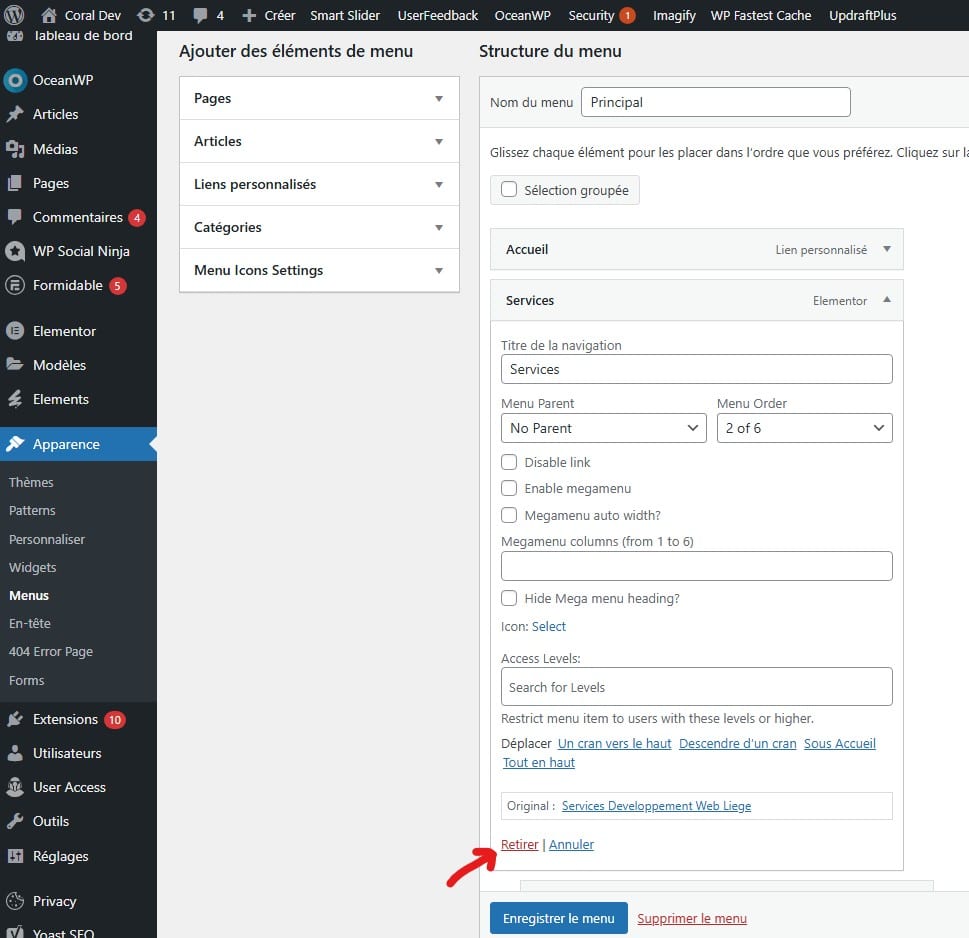The width and height of the screenshot is (969, 938).
Task: Click the Commentaires badge showing 4
Action: pos(137,218)
